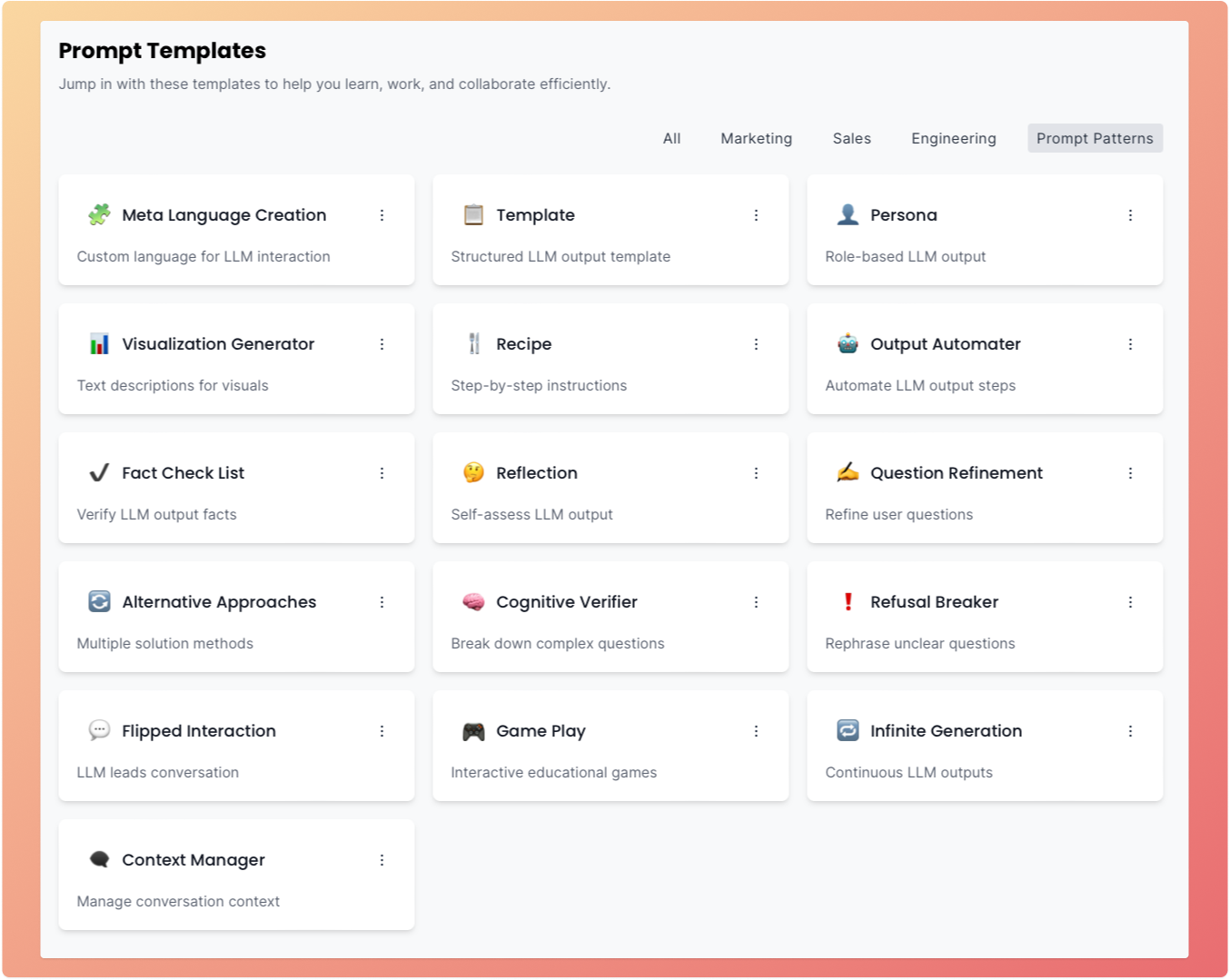Image resolution: width=1230 pixels, height=980 pixels.
Task: Open the three-dot menu on Infinite Generation
Action: click(1130, 731)
